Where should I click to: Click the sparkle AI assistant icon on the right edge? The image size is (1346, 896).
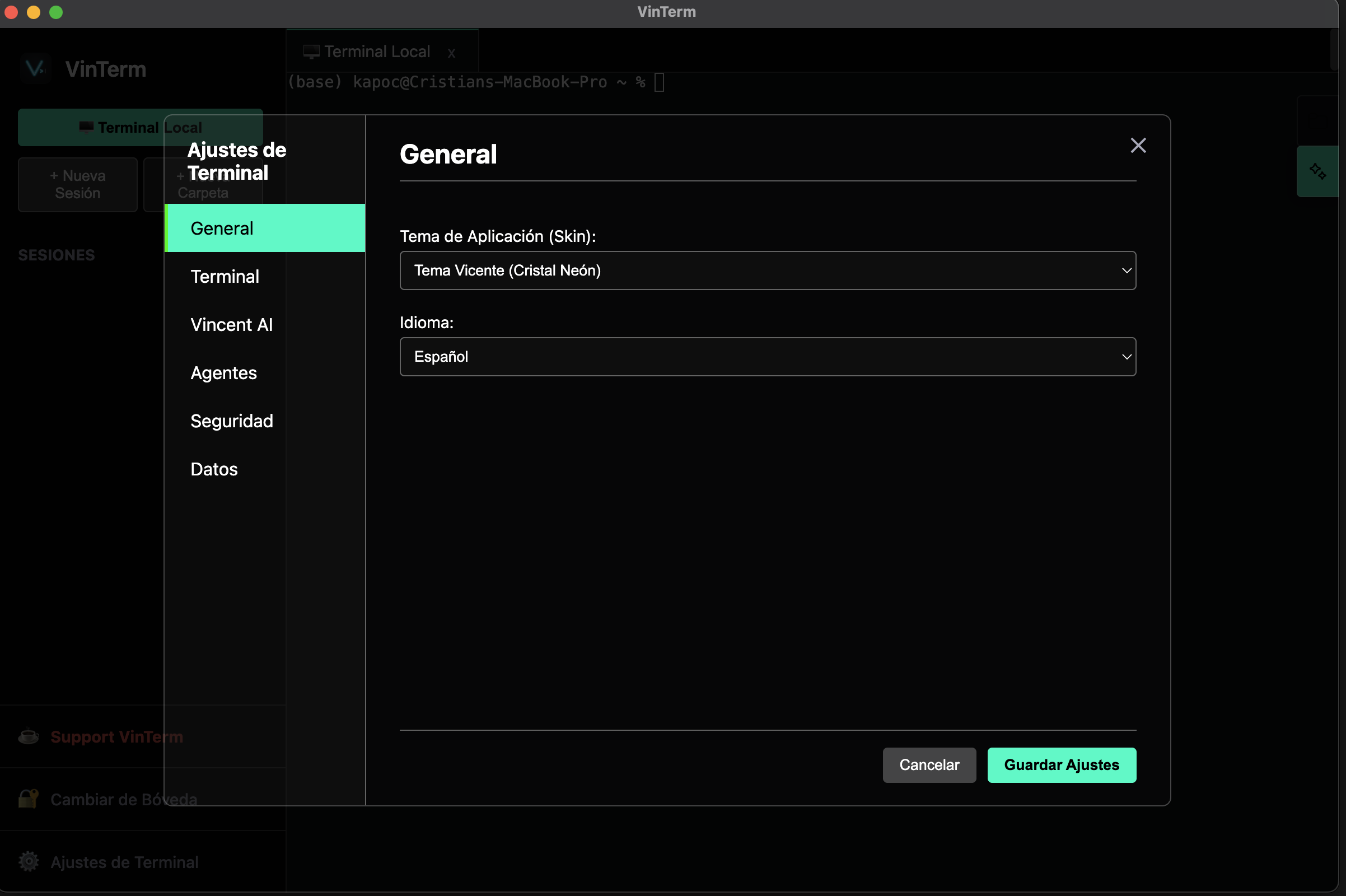(1317, 171)
